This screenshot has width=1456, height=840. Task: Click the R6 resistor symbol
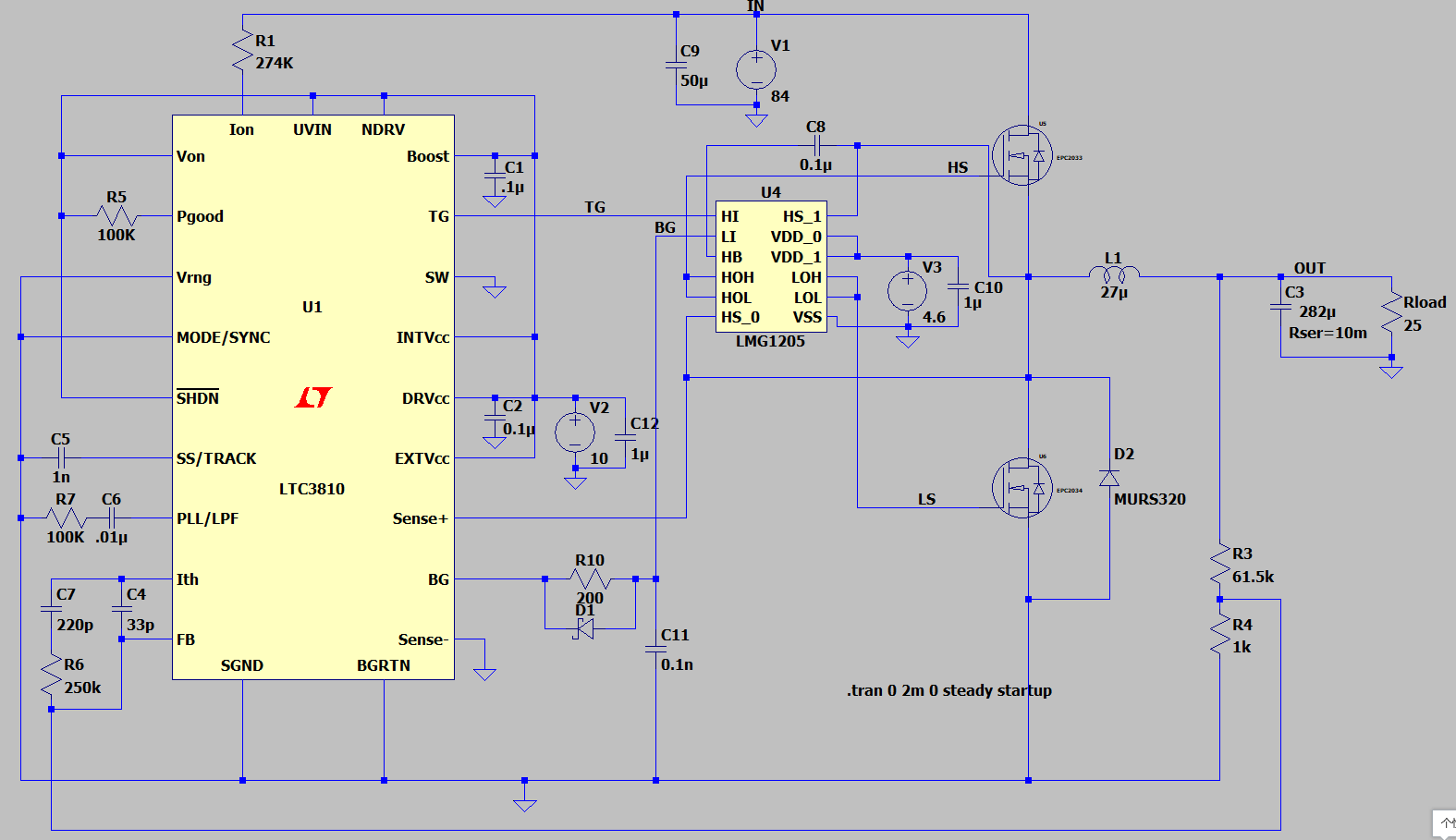point(51,676)
